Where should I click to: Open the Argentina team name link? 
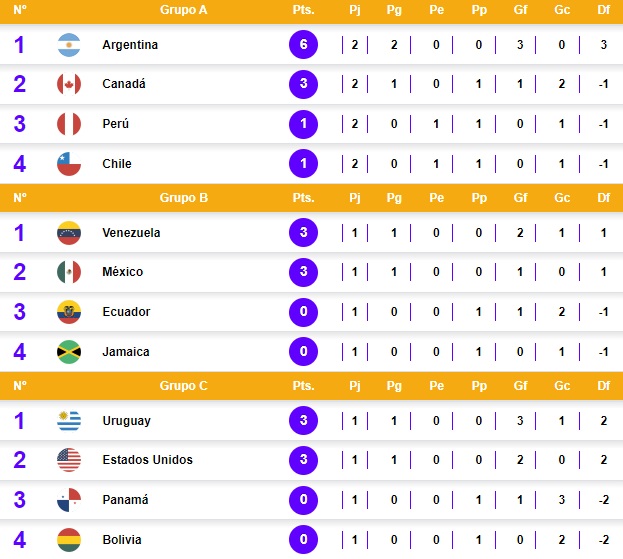(x=130, y=45)
